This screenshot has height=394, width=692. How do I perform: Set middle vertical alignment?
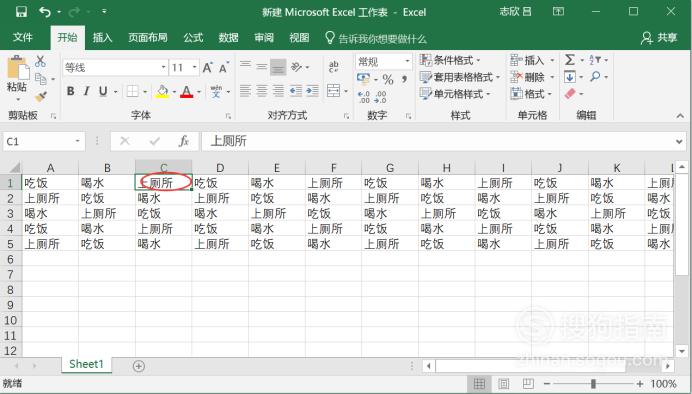pyautogui.click(x=262, y=67)
